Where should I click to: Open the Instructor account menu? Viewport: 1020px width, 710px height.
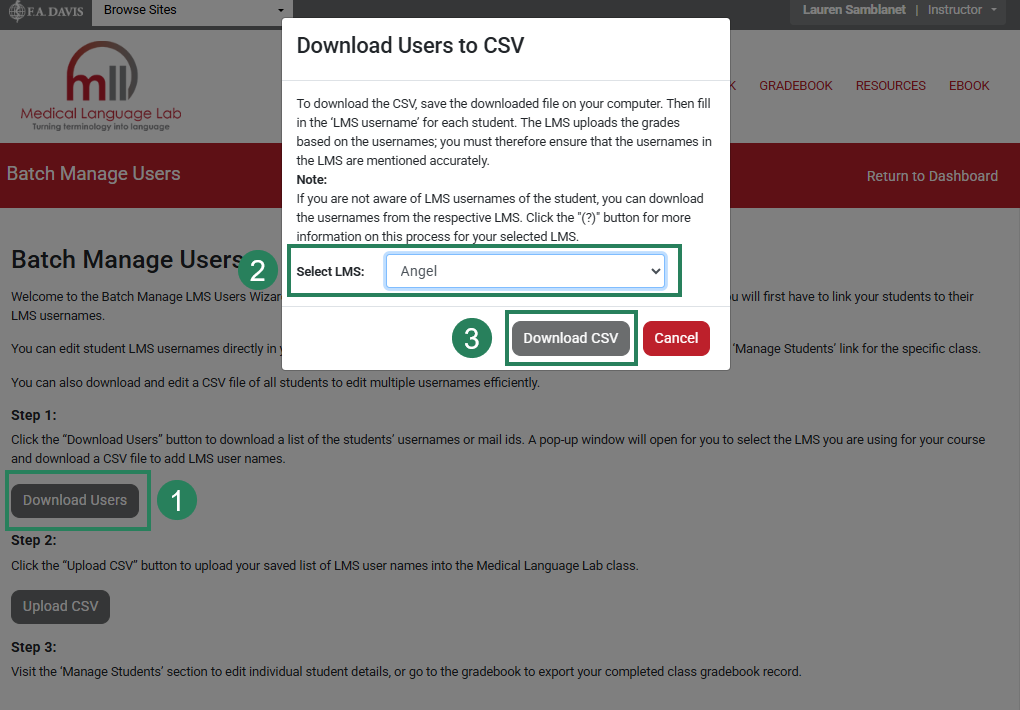(x=959, y=10)
